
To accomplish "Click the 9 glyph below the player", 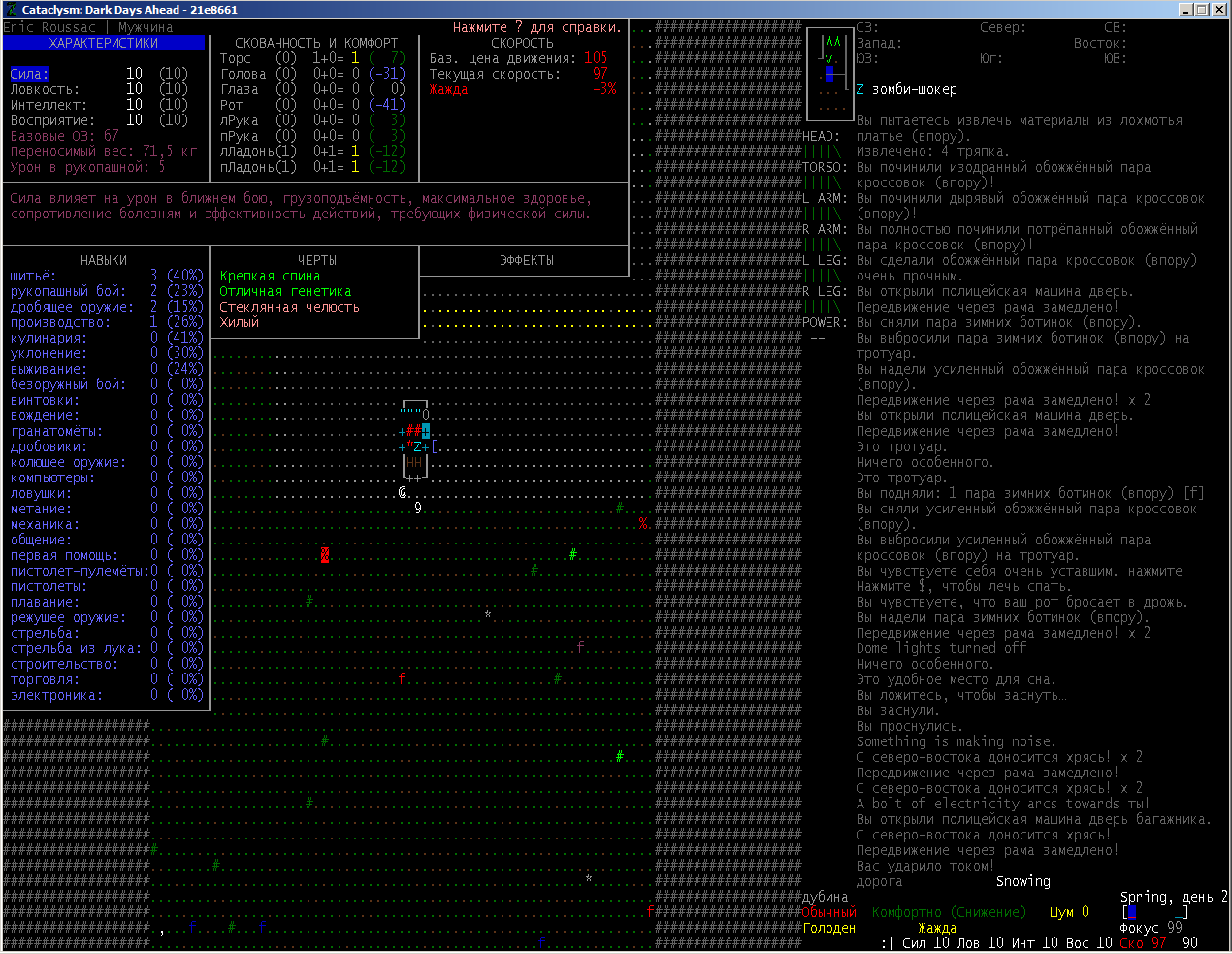I will click(x=418, y=508).
